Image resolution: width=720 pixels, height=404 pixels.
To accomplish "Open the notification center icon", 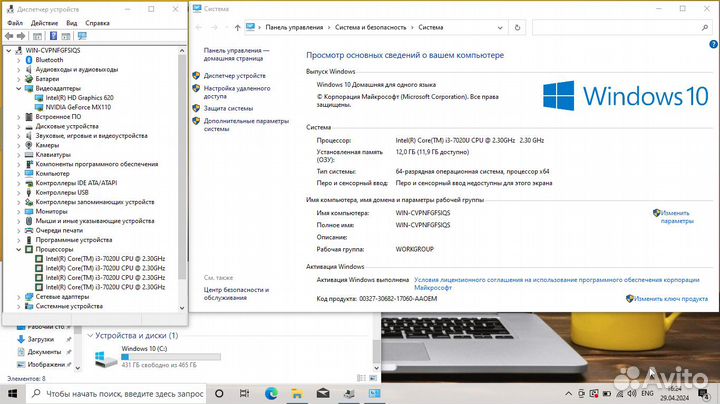I will pos(703,393).
